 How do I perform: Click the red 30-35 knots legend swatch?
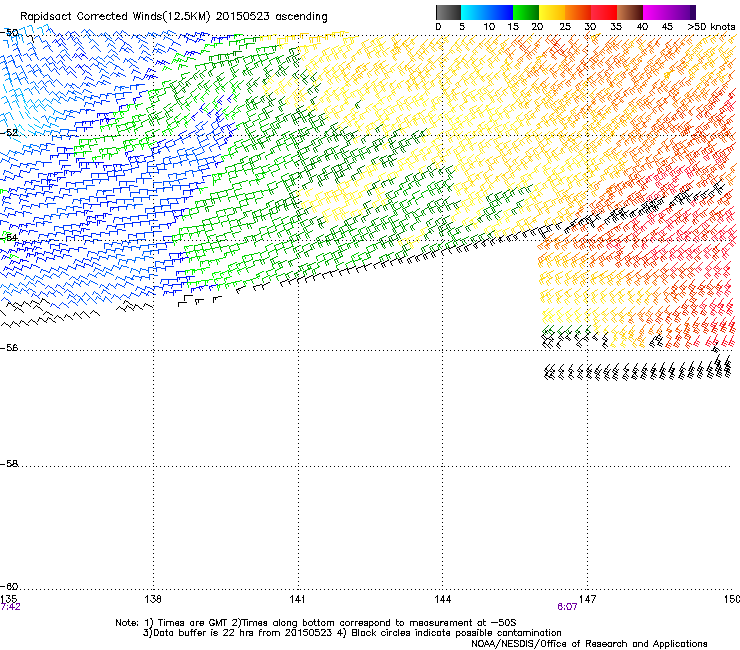click(604, 12)
